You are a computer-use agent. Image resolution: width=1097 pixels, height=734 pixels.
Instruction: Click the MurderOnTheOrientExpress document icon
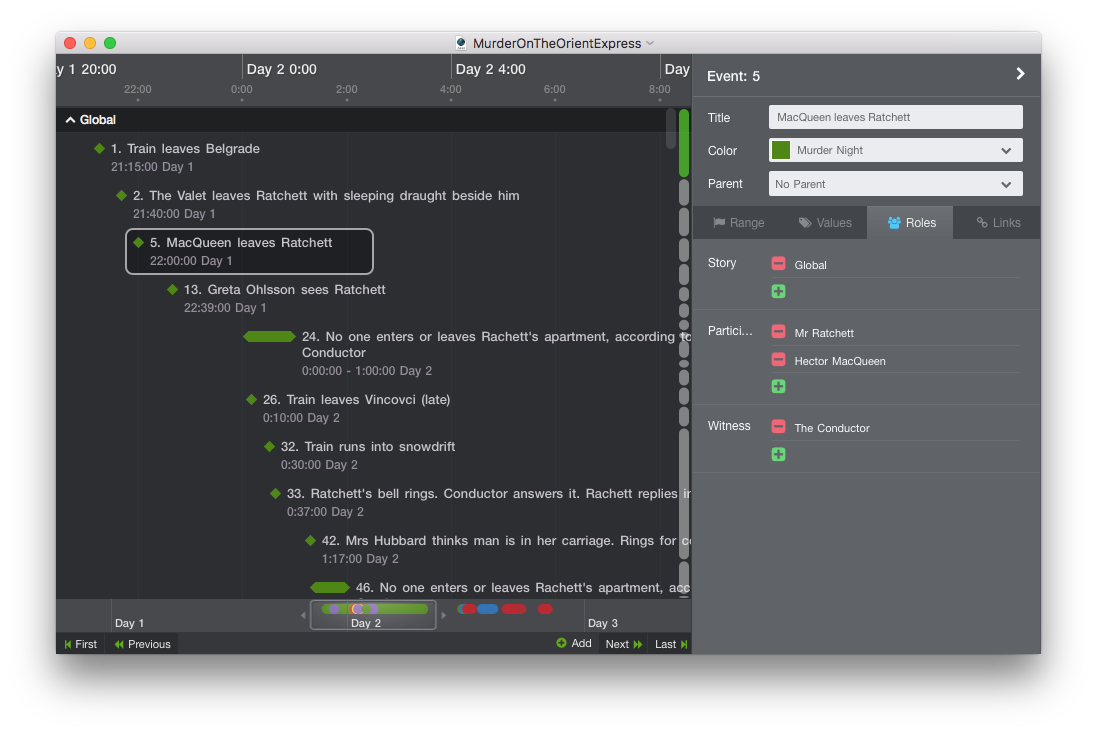click(x=461, y=43)
